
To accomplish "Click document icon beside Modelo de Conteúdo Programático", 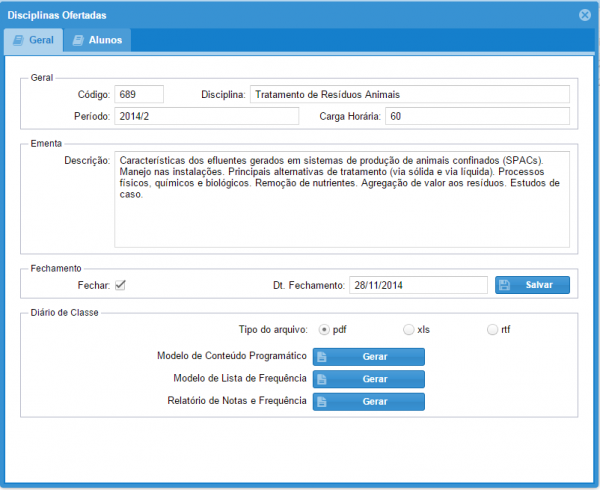I will click(x=322, y=357).
